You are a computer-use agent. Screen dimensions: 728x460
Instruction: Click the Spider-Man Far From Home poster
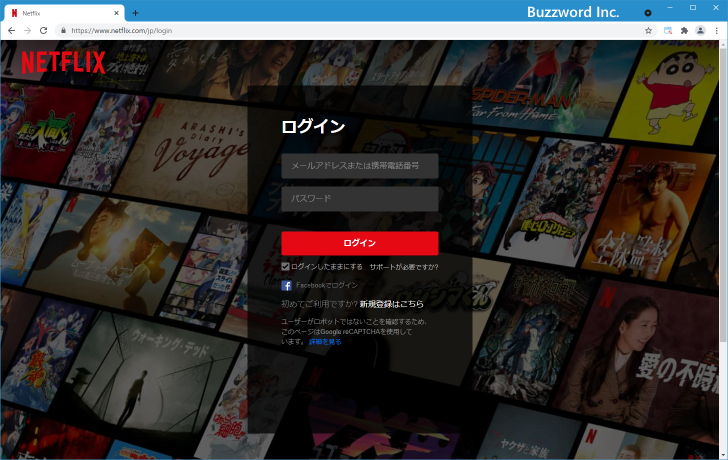tap(529, 88)
